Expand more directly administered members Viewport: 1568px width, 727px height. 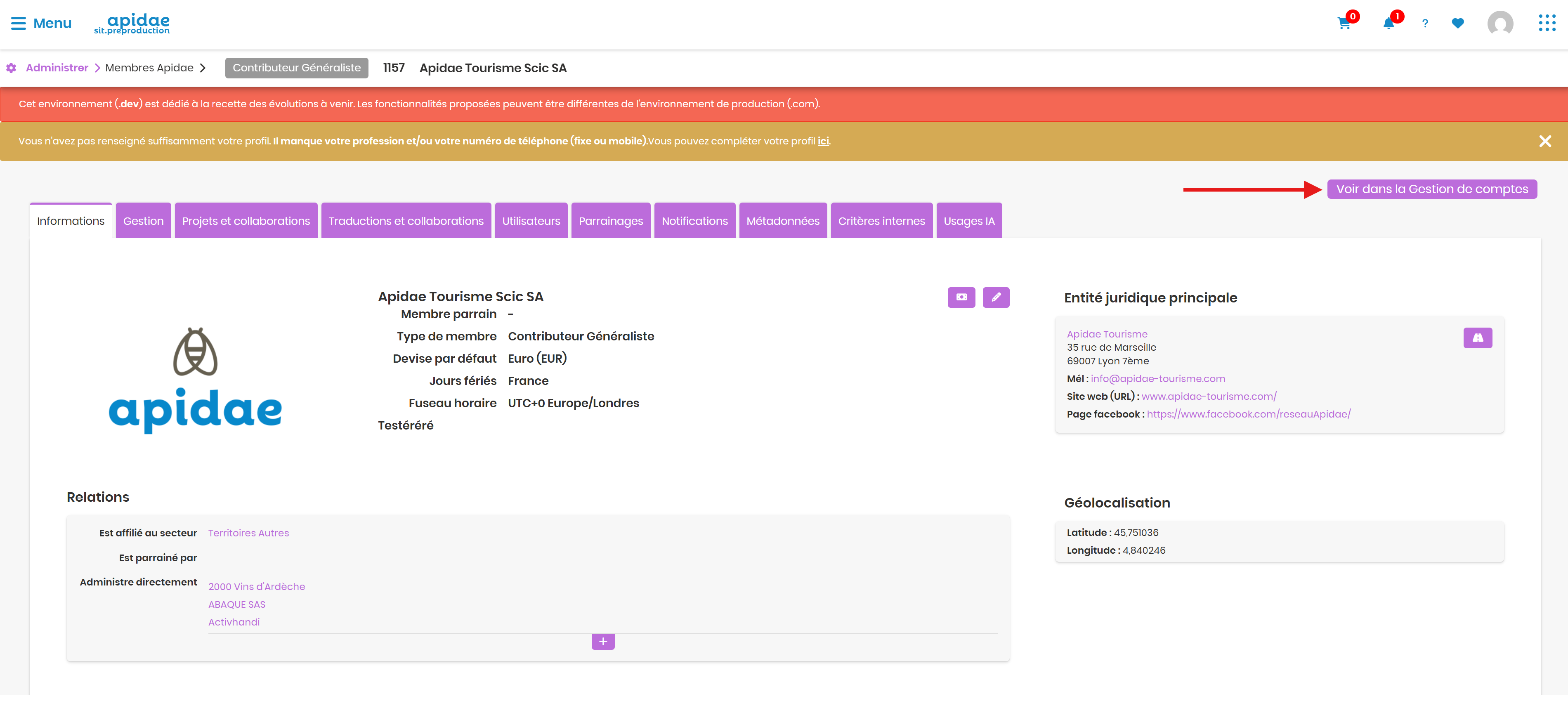click(x=602, y=641)
